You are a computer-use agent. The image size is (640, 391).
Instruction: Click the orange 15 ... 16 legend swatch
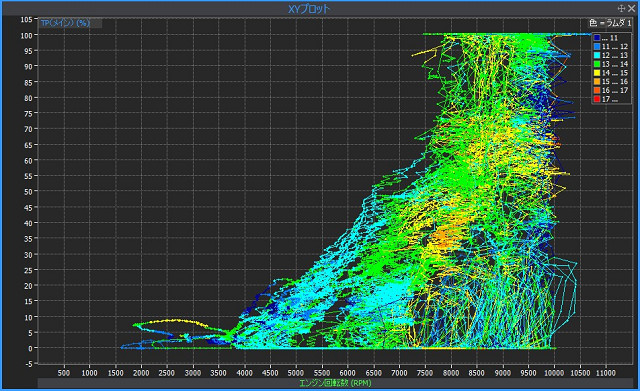(x=597, y=82)
